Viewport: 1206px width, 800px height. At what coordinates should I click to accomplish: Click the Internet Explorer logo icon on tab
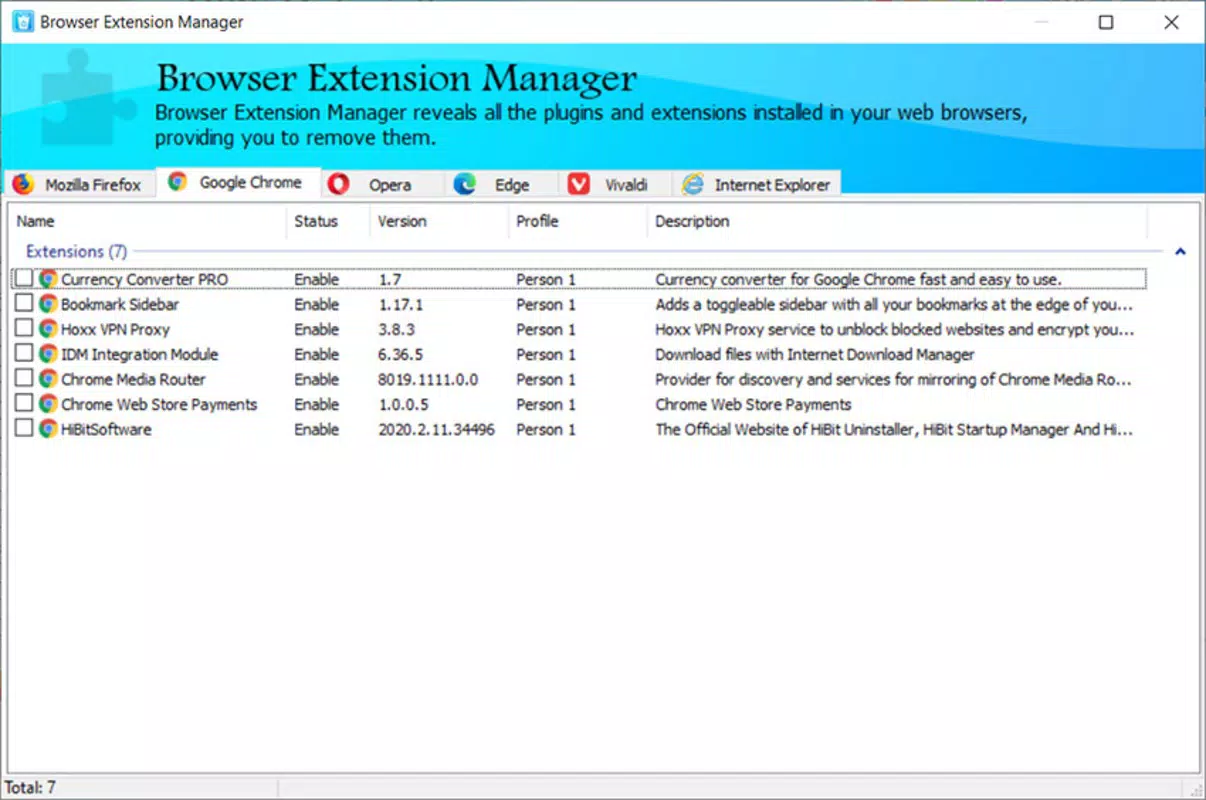click(x=692, y=184)
